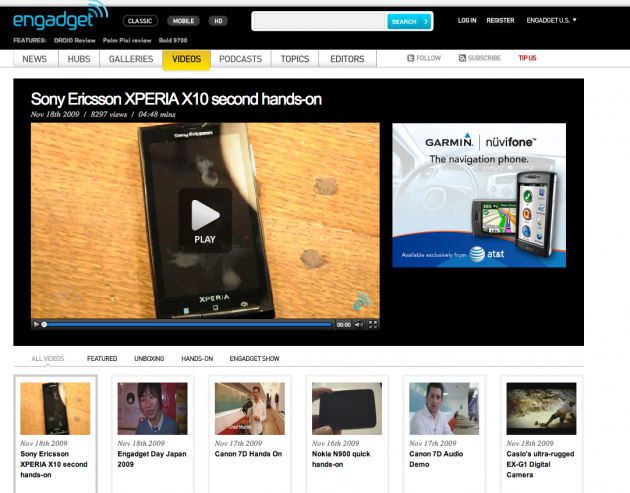Open the Canon 7D Hands On thumbnail
Viewport: 630px width, 493px height.
click(250, 409)
